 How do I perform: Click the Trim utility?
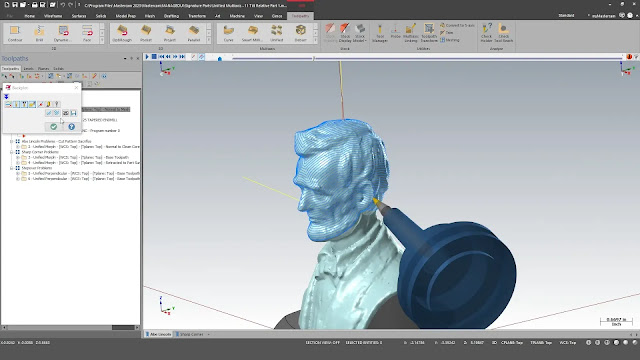coord(447,33)
